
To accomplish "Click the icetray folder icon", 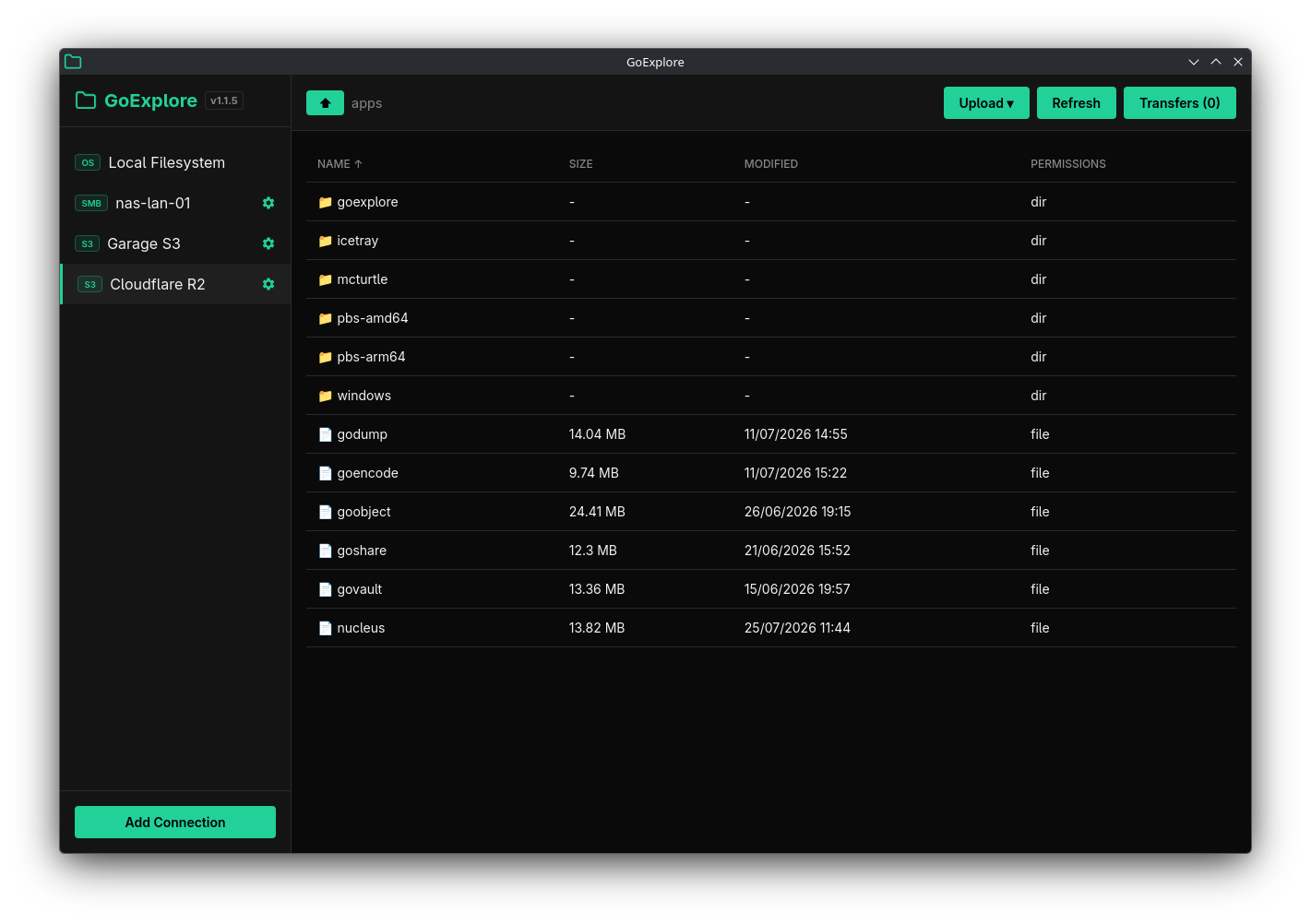I will pos(325,241).
